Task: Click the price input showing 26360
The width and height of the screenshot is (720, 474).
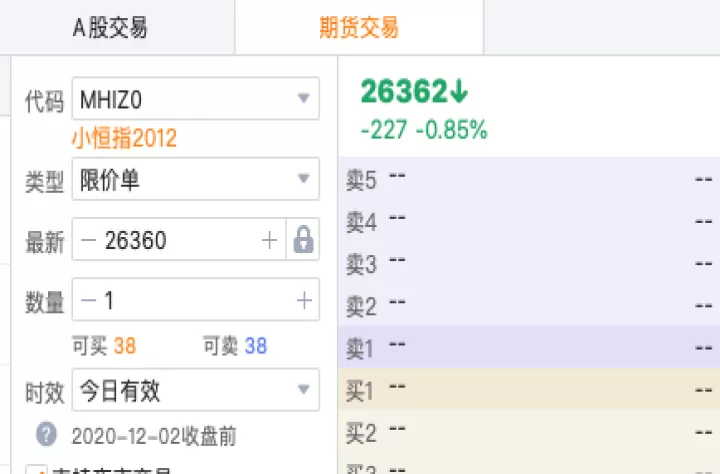Action: pos(179,240)
